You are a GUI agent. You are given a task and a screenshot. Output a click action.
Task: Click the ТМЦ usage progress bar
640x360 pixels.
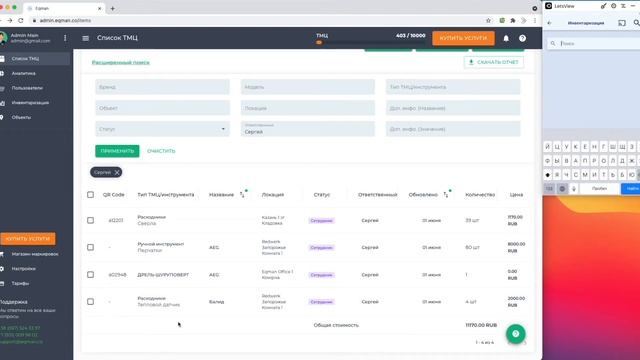point(370,42)
